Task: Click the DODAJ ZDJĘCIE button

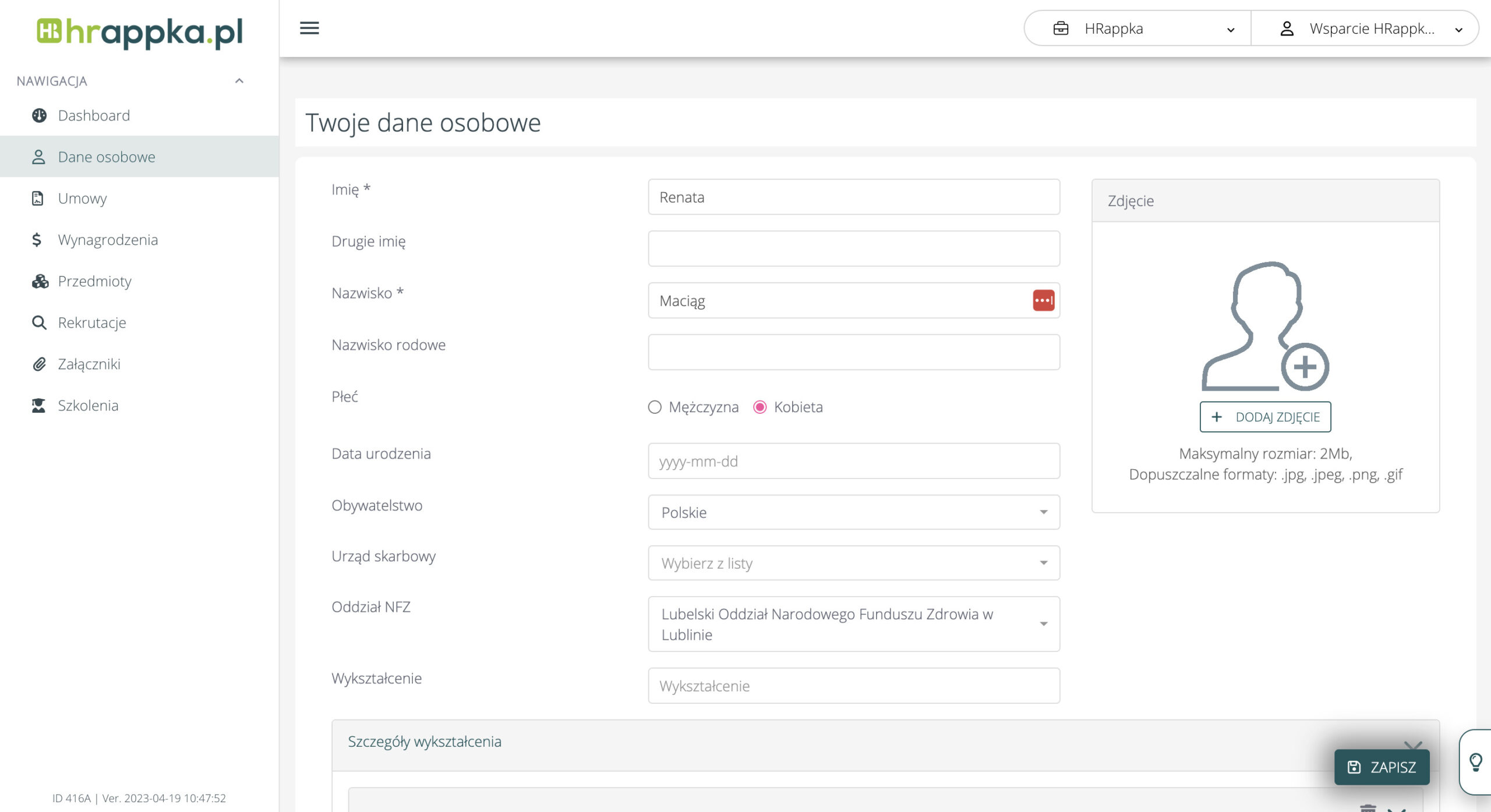Action: [x=1265, y=417]
